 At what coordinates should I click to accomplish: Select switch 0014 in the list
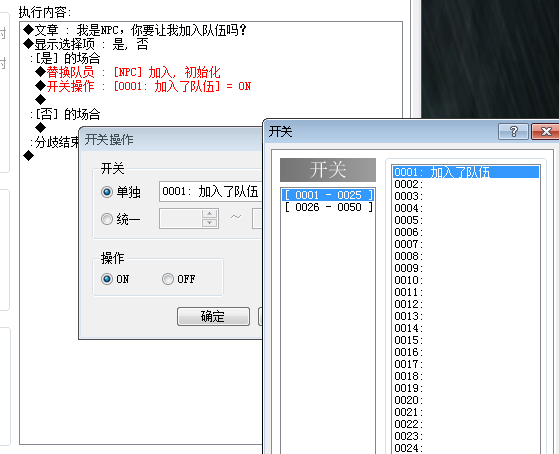pyautogui.click(x=466, y=328)
